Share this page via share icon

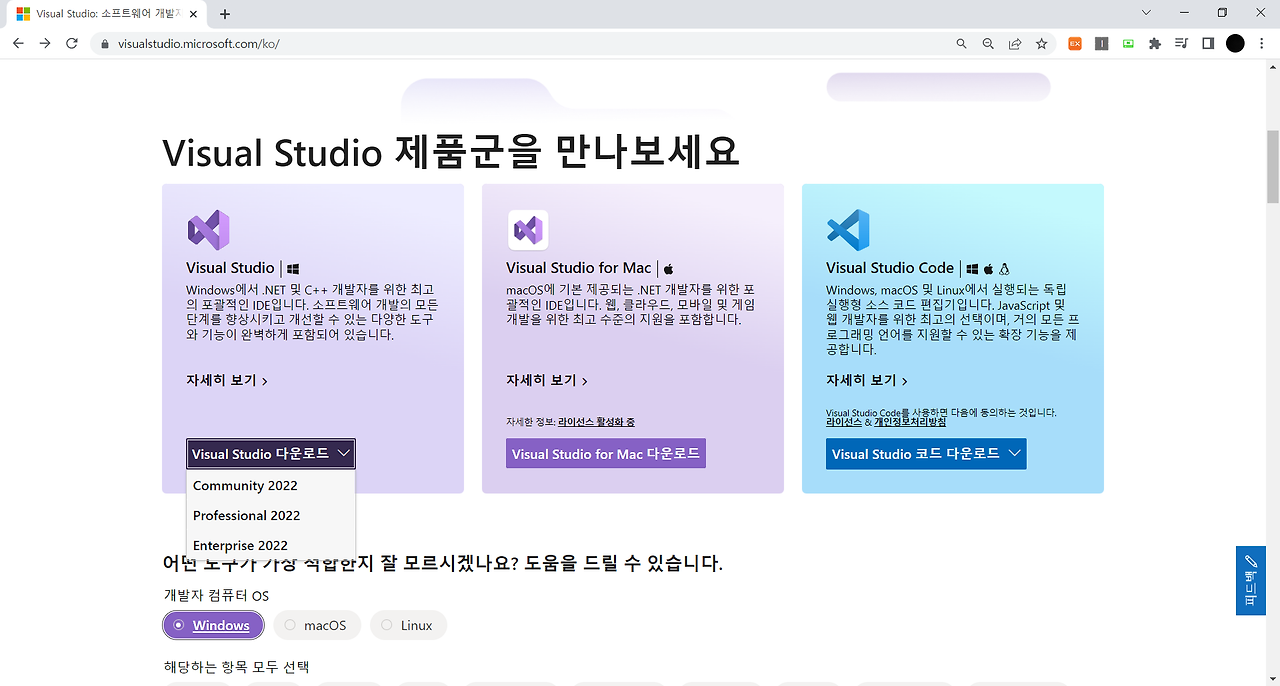coord(1015,44)
